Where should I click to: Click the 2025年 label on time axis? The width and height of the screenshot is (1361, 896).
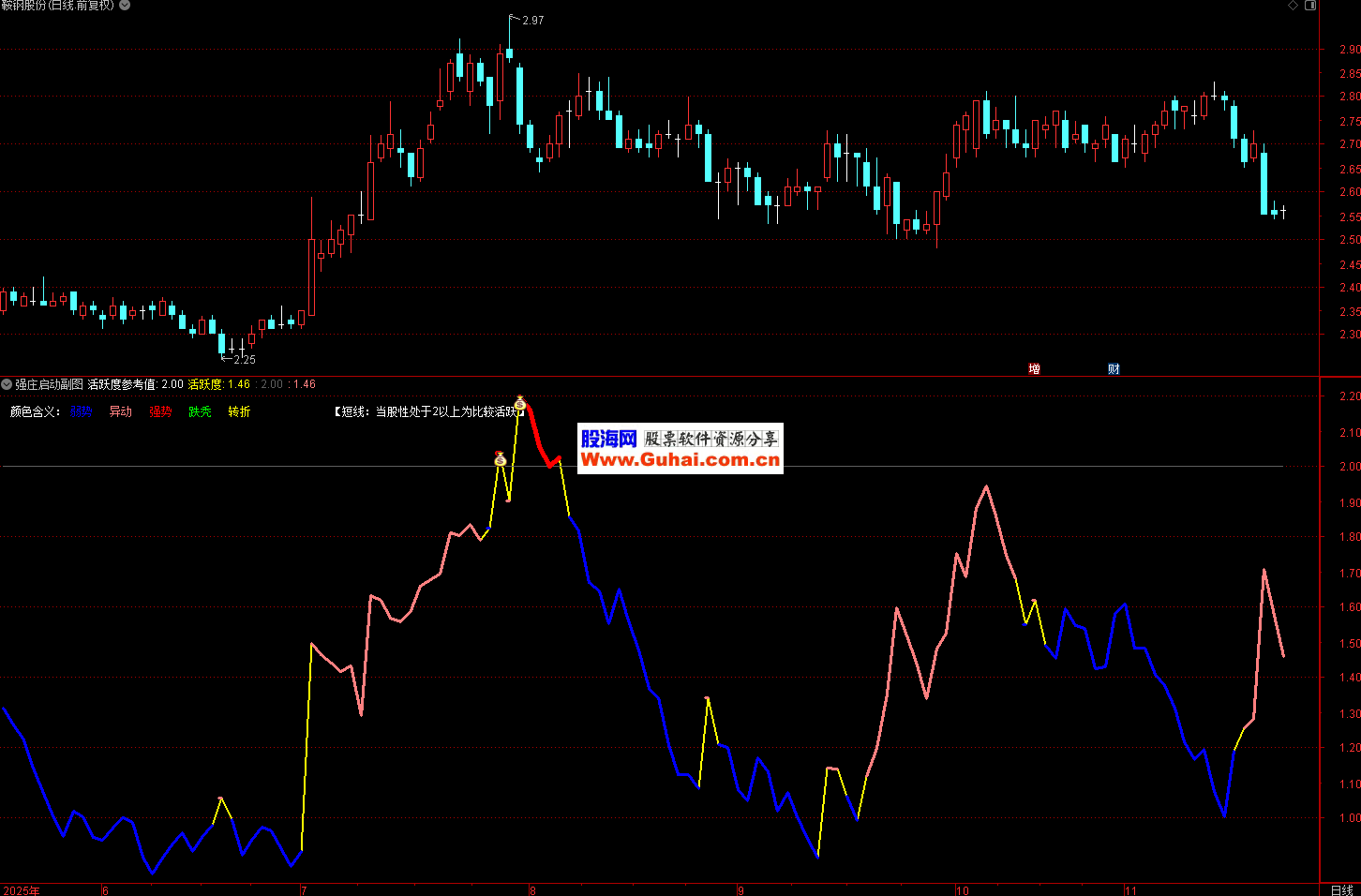click(22, 890)
